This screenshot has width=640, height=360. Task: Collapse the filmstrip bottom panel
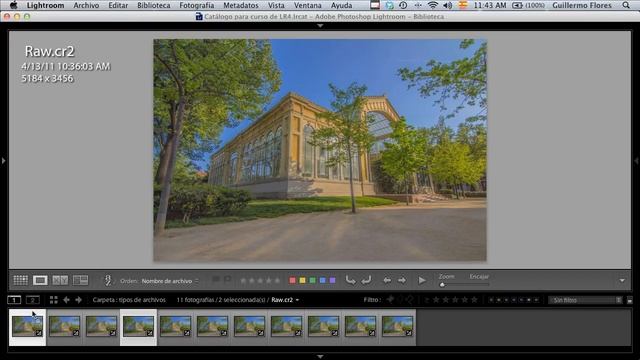320,356
